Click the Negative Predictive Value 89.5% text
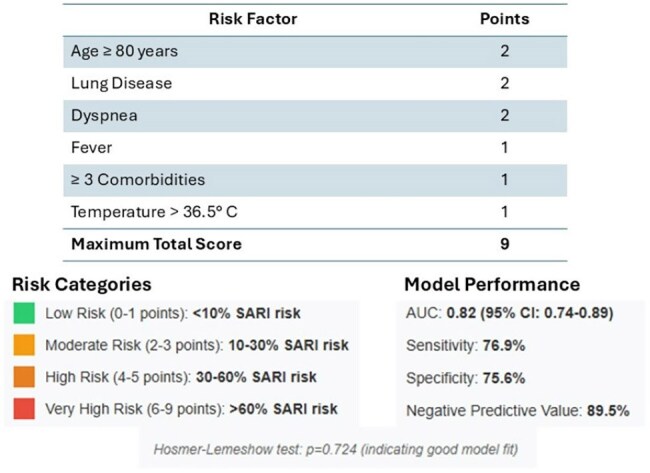 (518, 411)
